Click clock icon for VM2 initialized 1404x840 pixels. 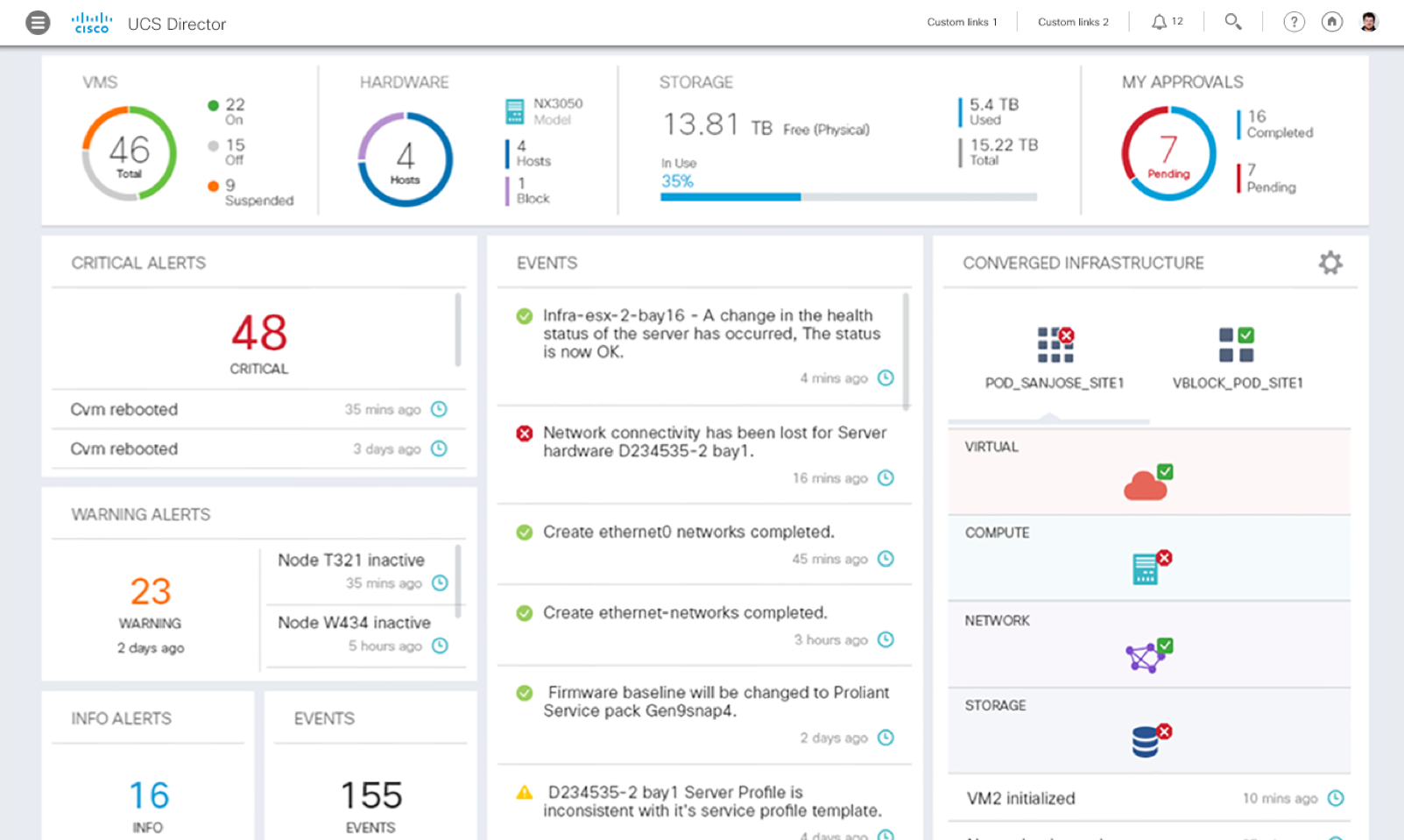pos(1336,798)
